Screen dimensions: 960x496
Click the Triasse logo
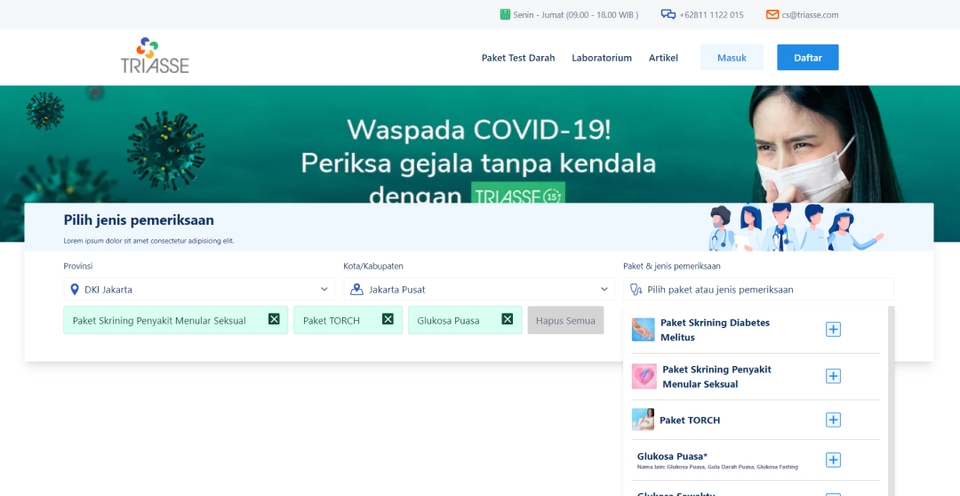(155, 55)
